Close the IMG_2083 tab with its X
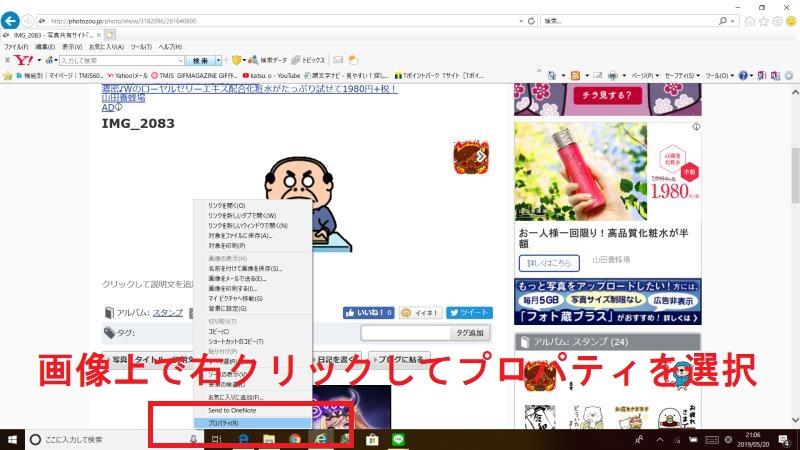The image size is (800, 450). pyautogui.click(x=98, y=35)
